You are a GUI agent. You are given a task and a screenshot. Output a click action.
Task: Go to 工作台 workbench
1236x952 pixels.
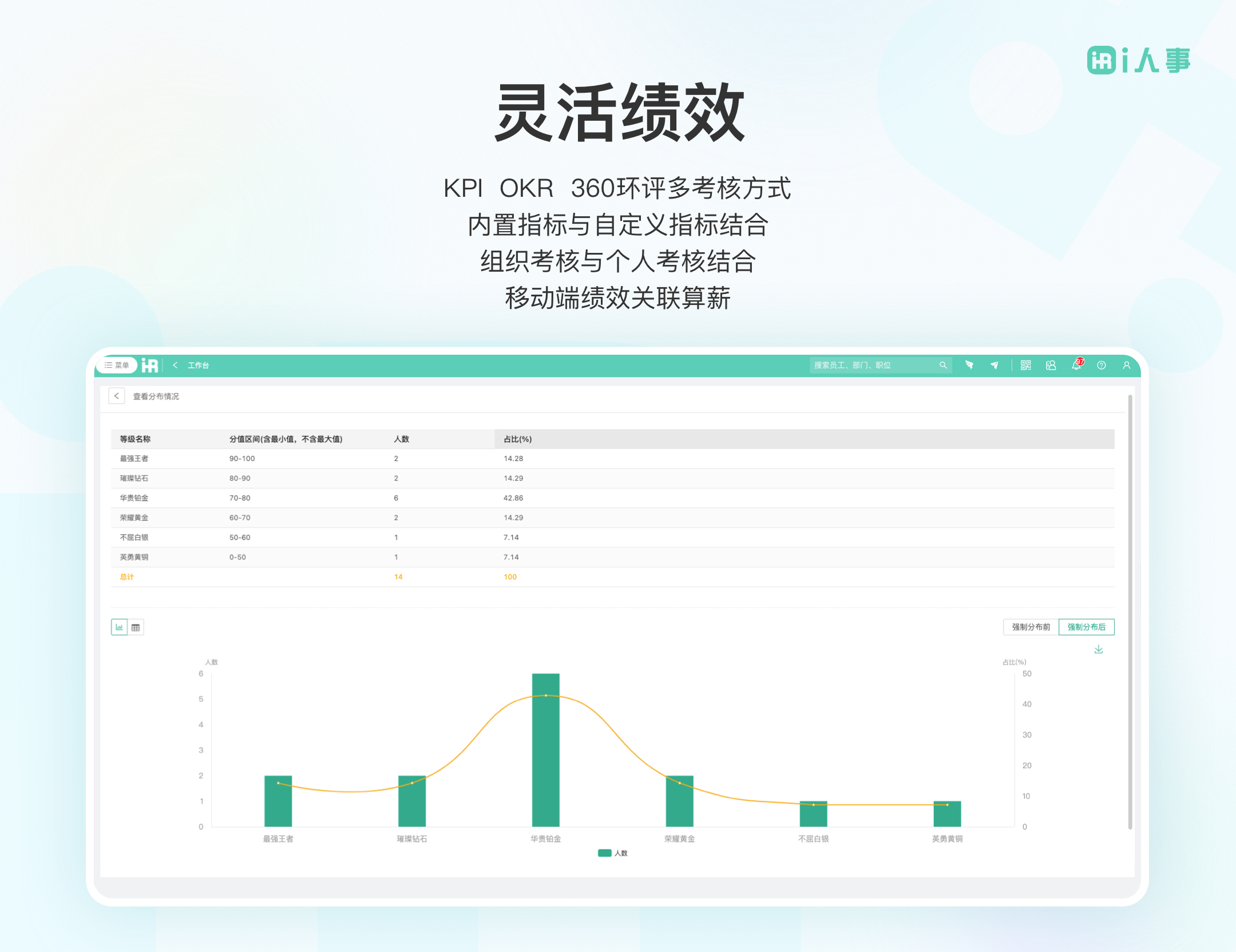(198, 365)
